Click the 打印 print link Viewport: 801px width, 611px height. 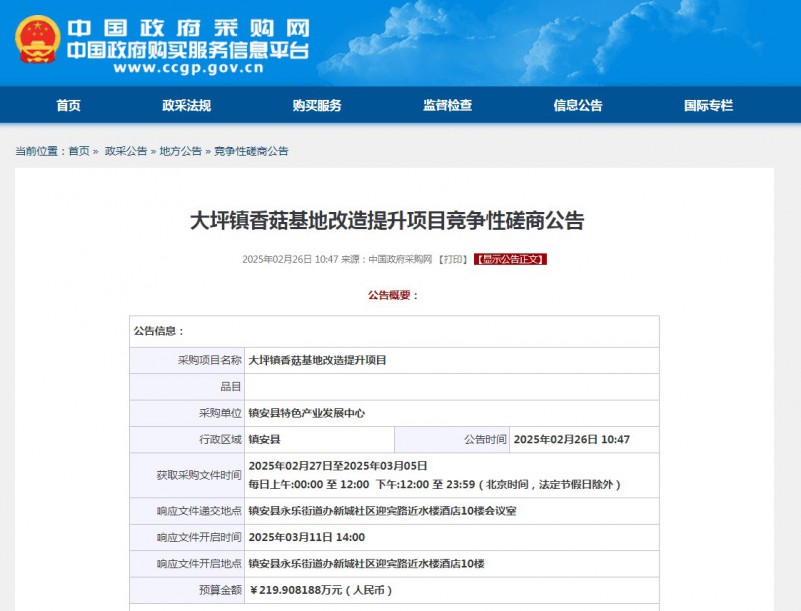coord(453,260)
